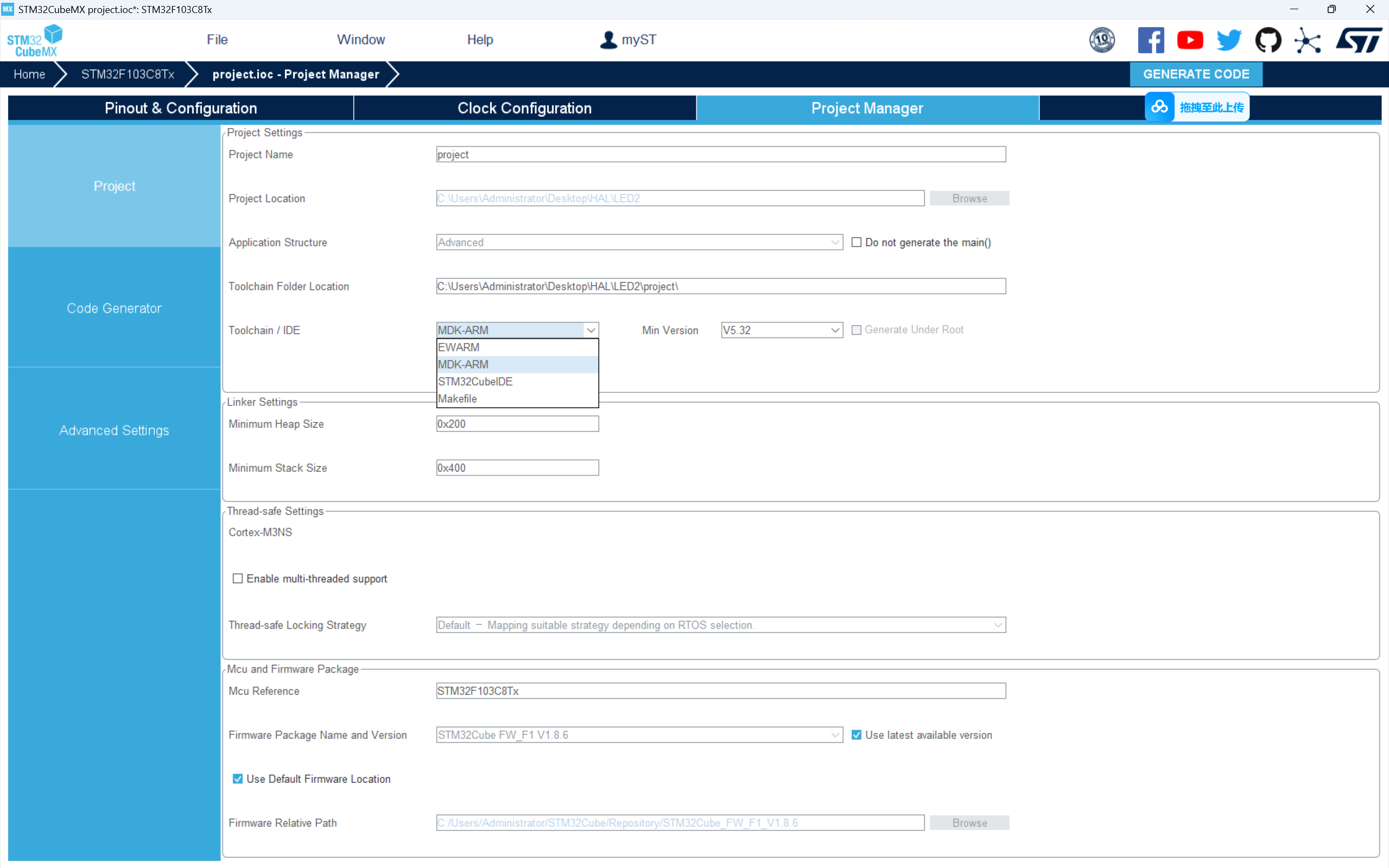Collapse the Toolchain / IDE dropdown arrow
The image size is (1389, 868).
pos(591,330)
